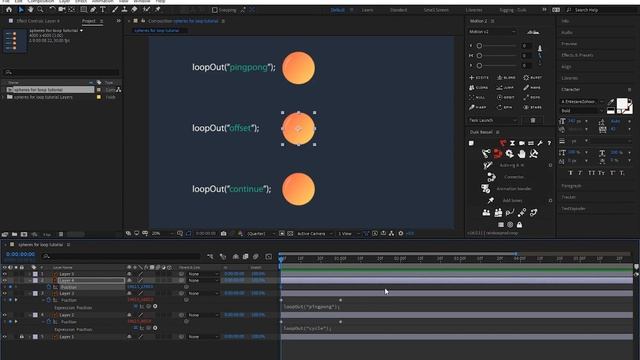Click the eyedropper in Character panel
Image resolution: width=640 pixels, height=360 pixels.
point(611,102)
